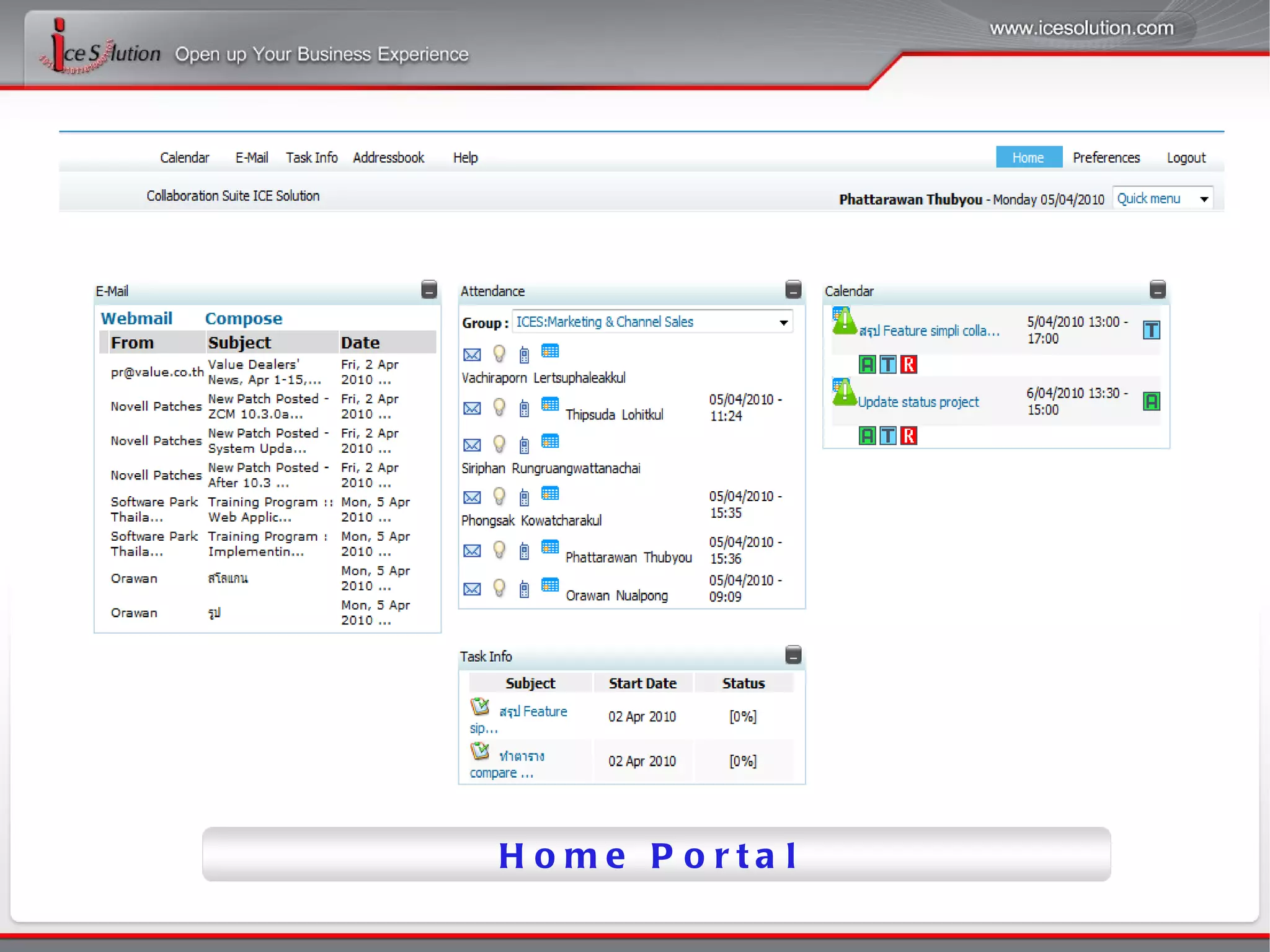Image resolution: width=1270 pixels, height=952 pixels.
Task: Click the mail icon next to Thipsuda Lohitkul
Action: (472, 408)
